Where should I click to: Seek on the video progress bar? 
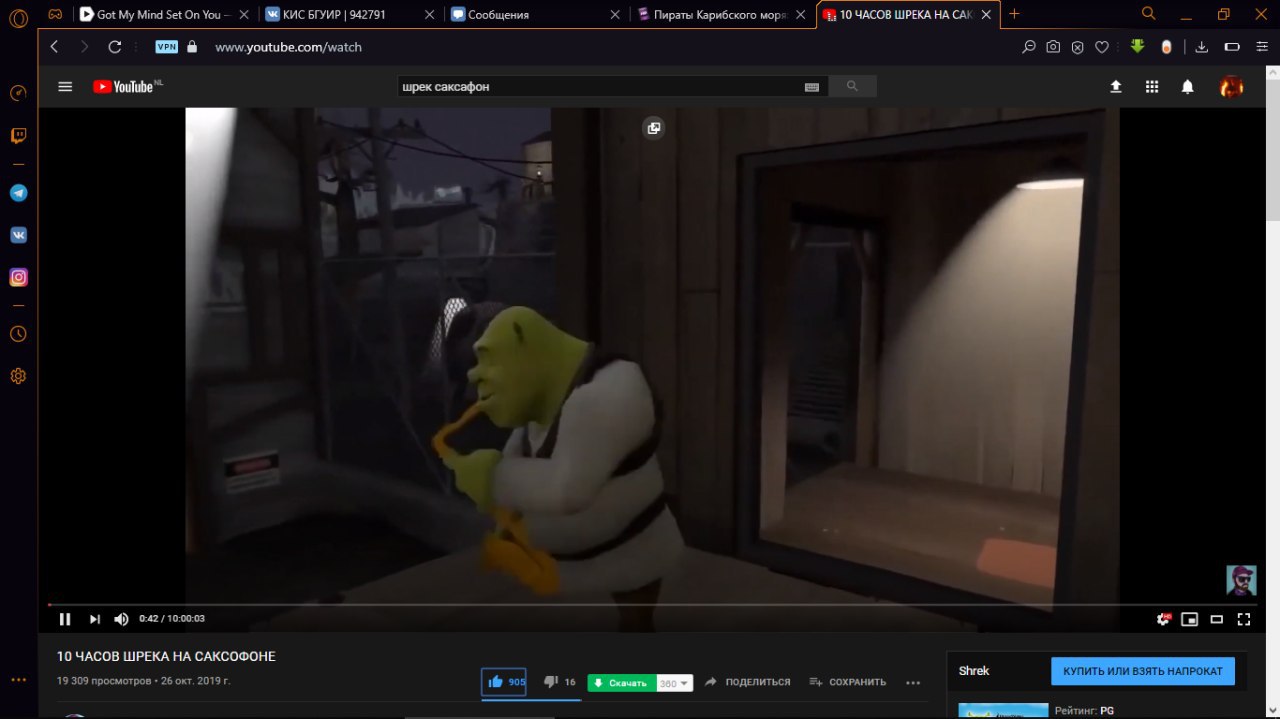pos(651,604)
